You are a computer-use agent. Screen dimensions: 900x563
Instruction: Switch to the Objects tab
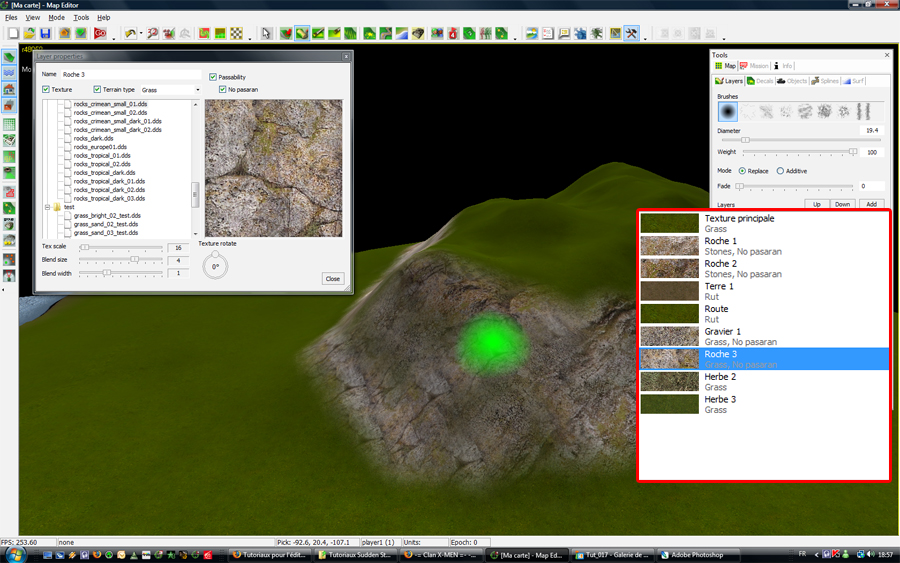coord(792,81)
